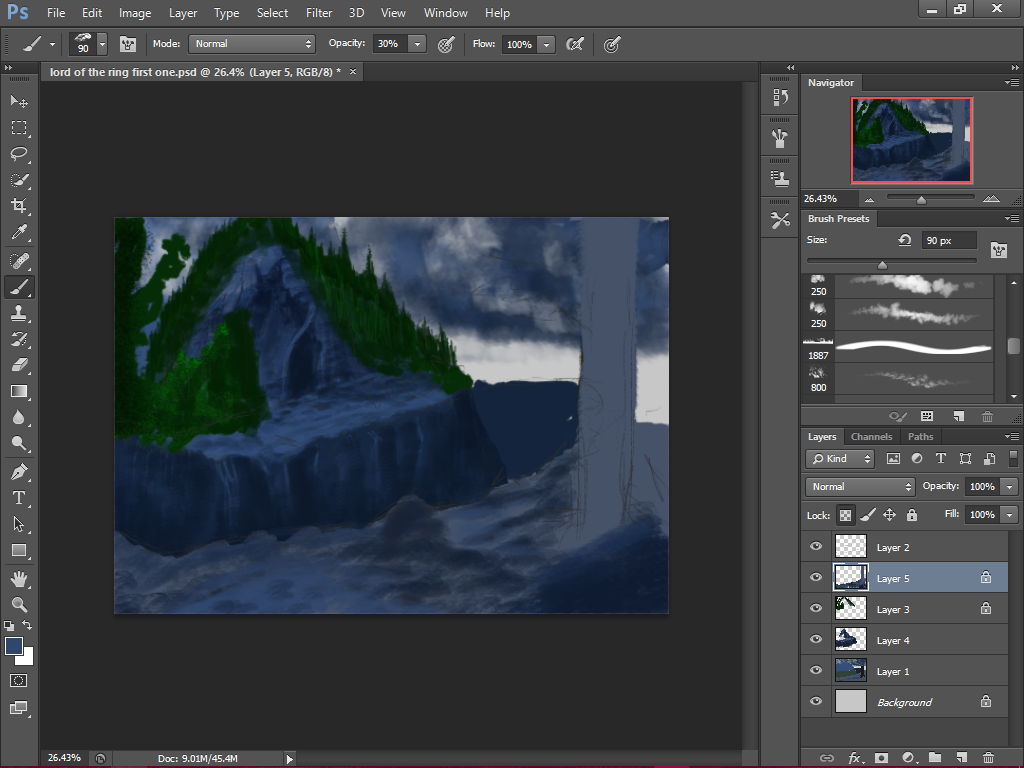Image resolution: width=1024 pixels, height=768 pixels.
Task: Select the Rectangular Marquee tool
Action: (x=19, y=127)
